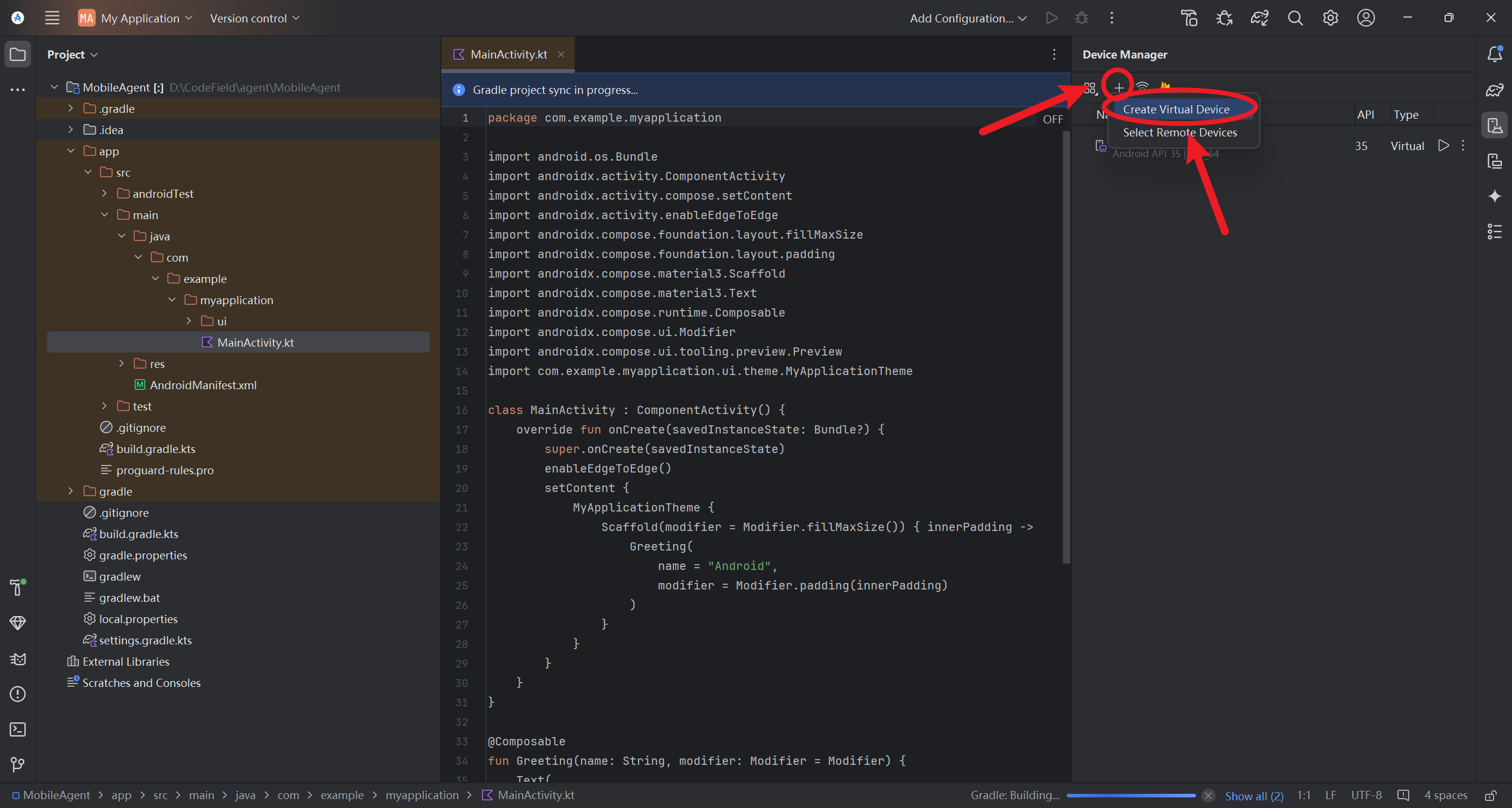1512x808 pixels.
Task: Open Gradle tool window in right sidebar
Action: point(1495,90)
